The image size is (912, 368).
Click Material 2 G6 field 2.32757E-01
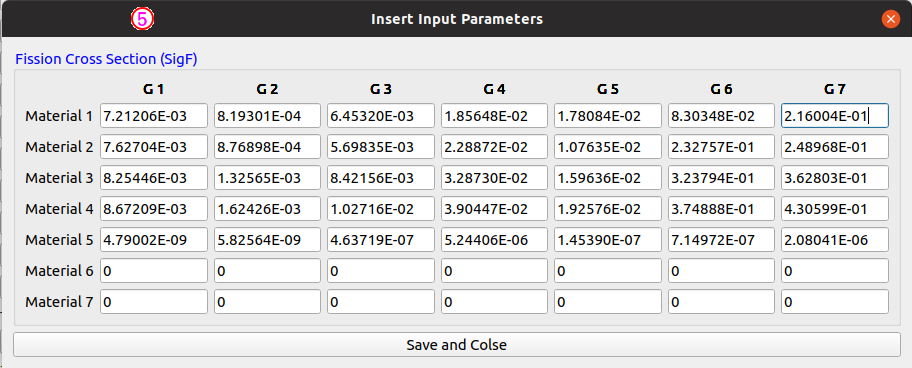coord(721,147)
